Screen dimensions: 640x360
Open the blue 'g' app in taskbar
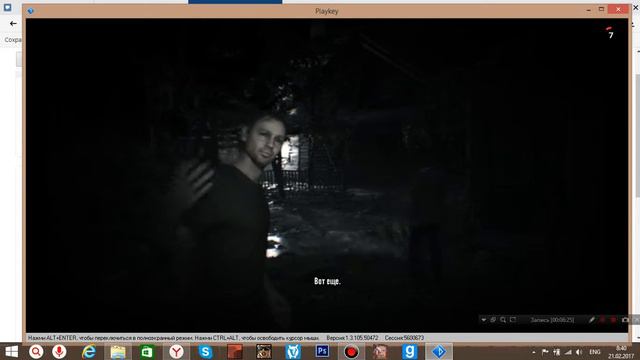[x=409, y=352]
